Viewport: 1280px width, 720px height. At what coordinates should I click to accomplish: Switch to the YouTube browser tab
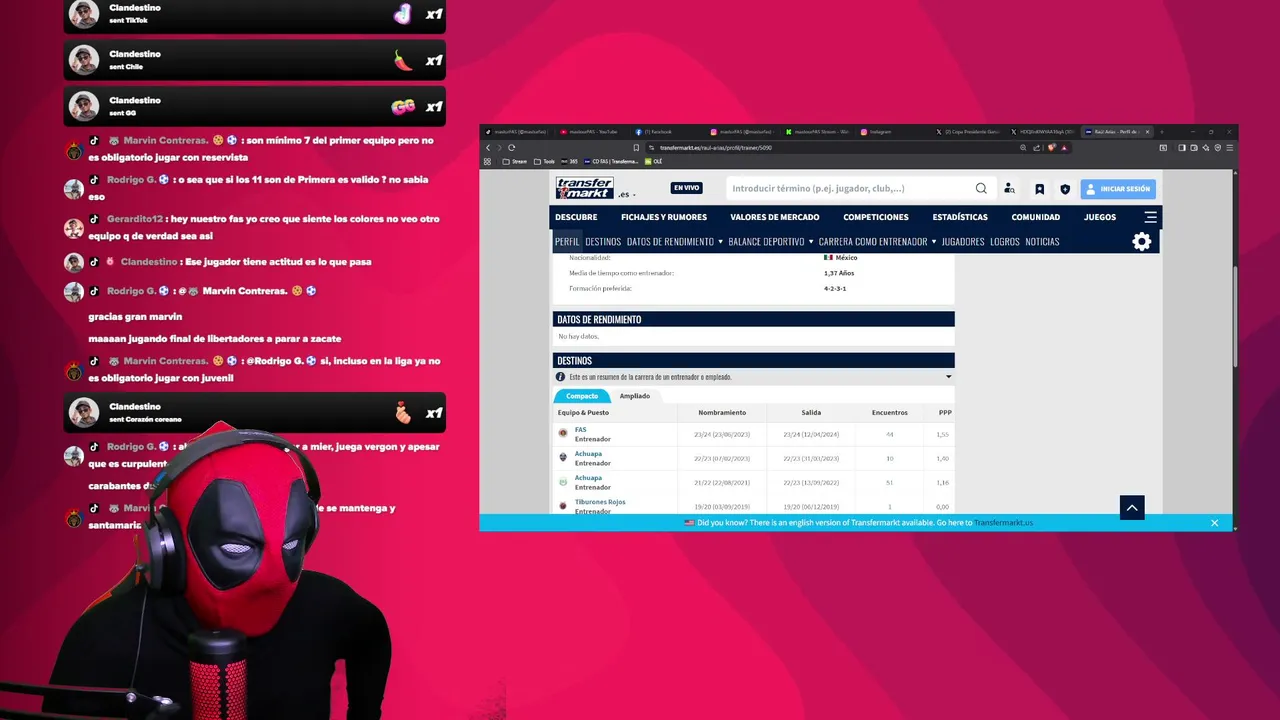click(593, 132)
